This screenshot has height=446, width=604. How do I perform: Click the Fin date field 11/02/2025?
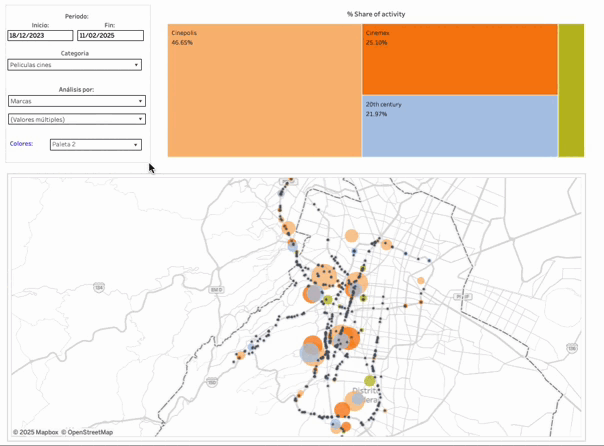pyautogui.click(x=111, y=35)
